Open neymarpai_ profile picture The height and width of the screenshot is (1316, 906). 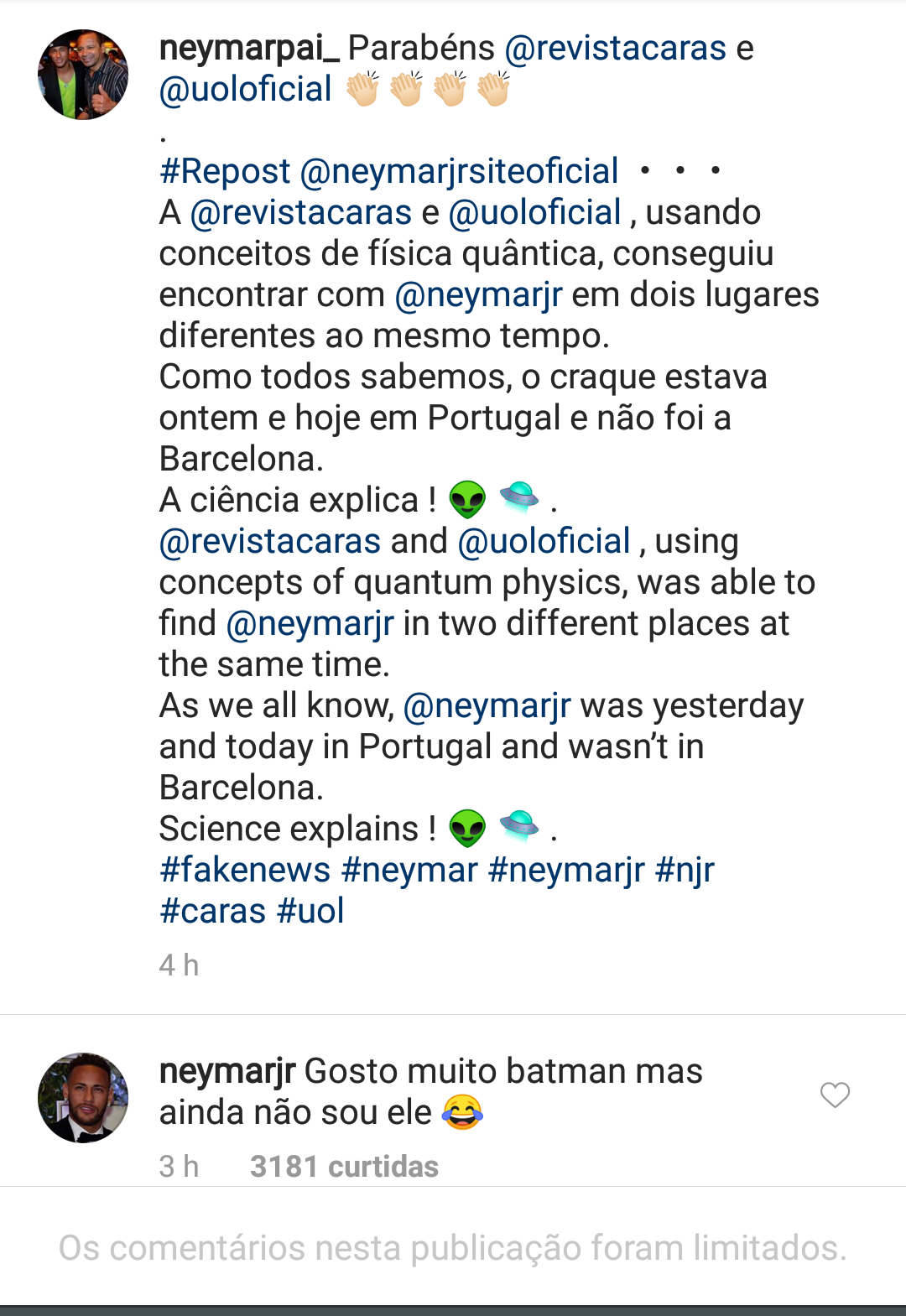[83, 75]
